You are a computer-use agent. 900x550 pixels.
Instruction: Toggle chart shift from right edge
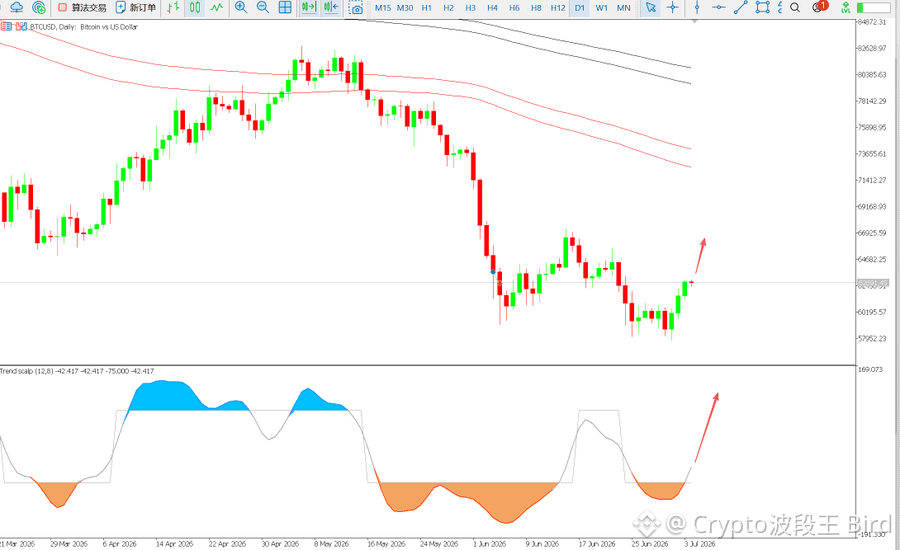pyautogui.click(x=331, y=7)
